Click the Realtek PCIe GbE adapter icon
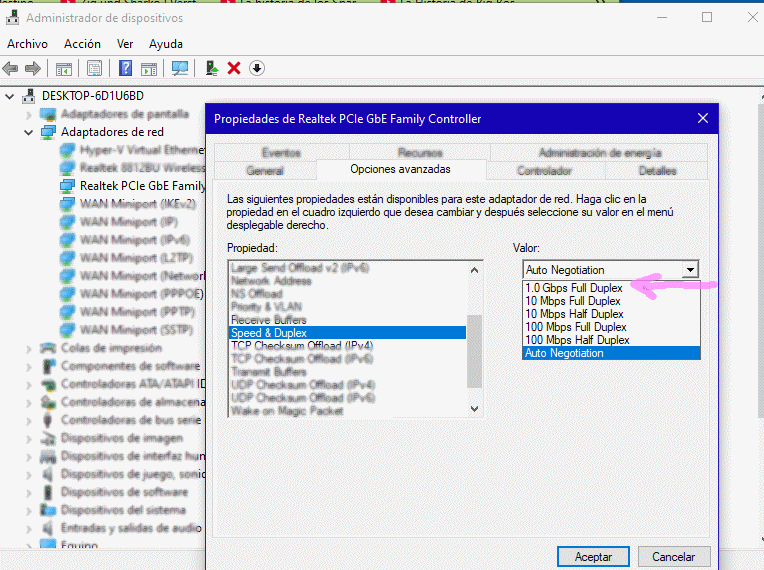764x570 pixels. [67, 186]
